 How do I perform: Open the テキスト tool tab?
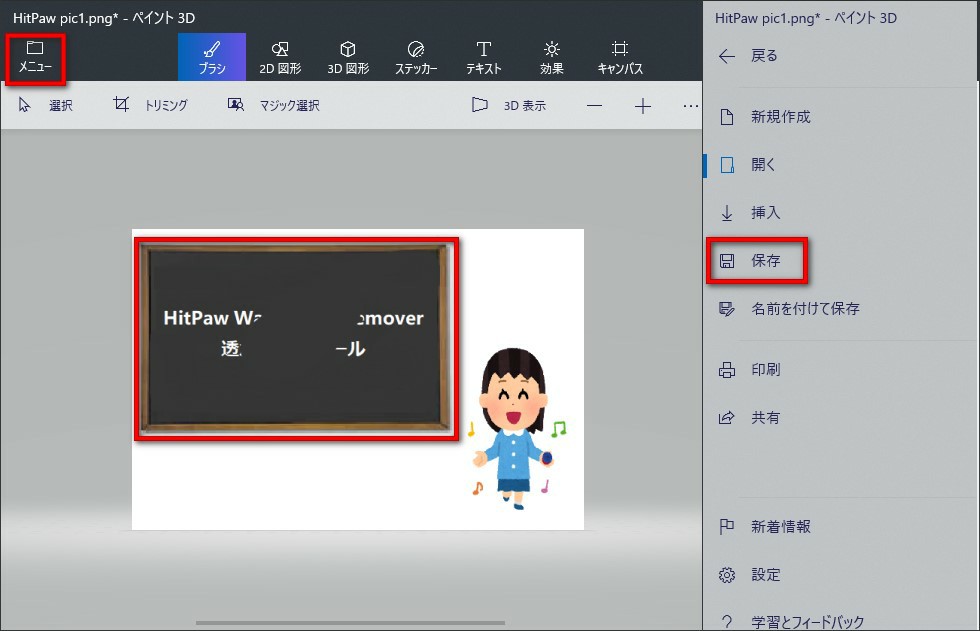point(484,57)
